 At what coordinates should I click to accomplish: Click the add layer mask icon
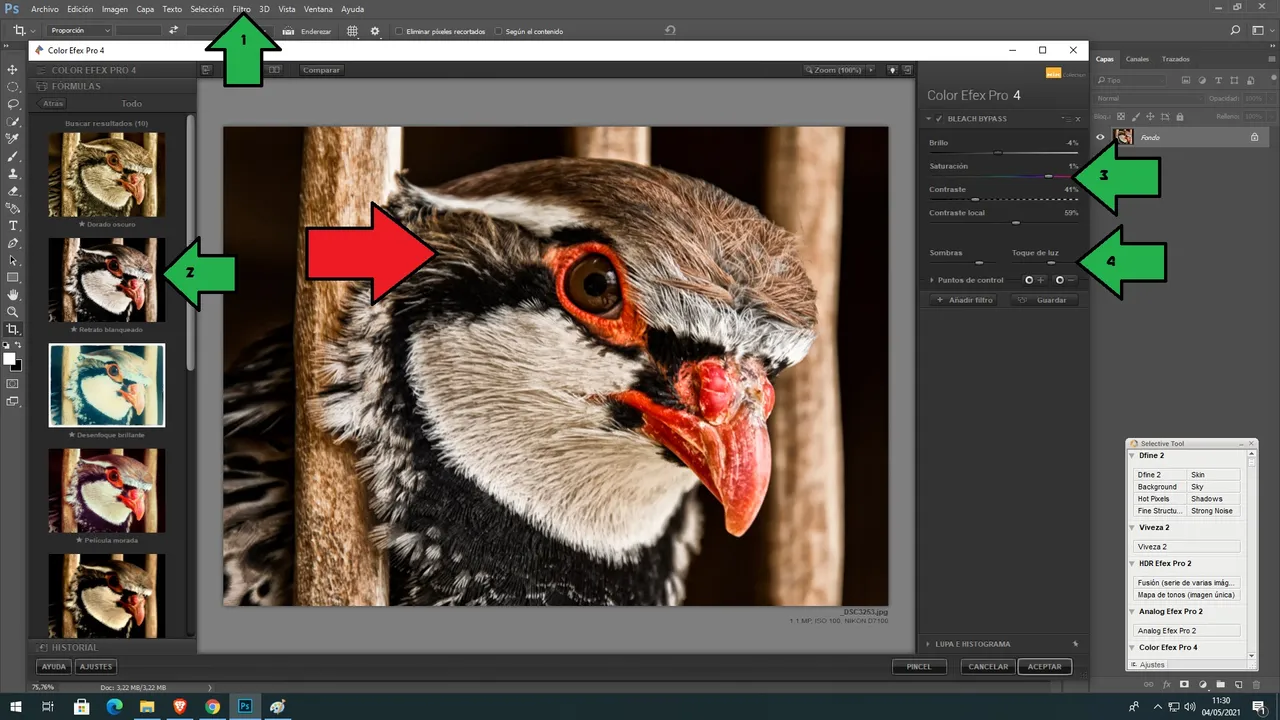[1184, 684]
